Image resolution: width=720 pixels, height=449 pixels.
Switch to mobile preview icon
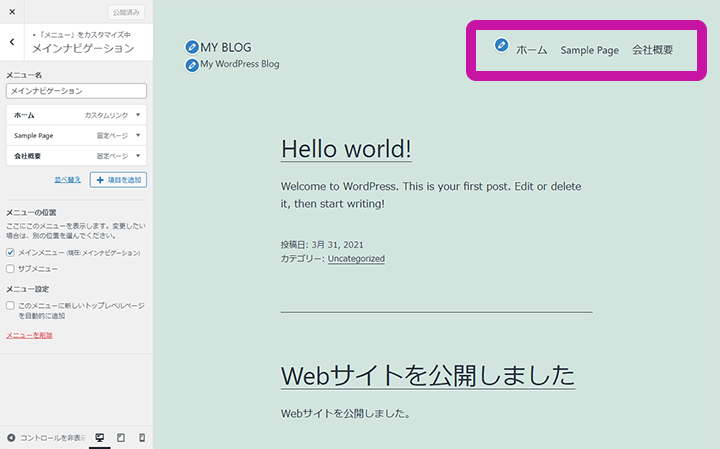(142, 438)
